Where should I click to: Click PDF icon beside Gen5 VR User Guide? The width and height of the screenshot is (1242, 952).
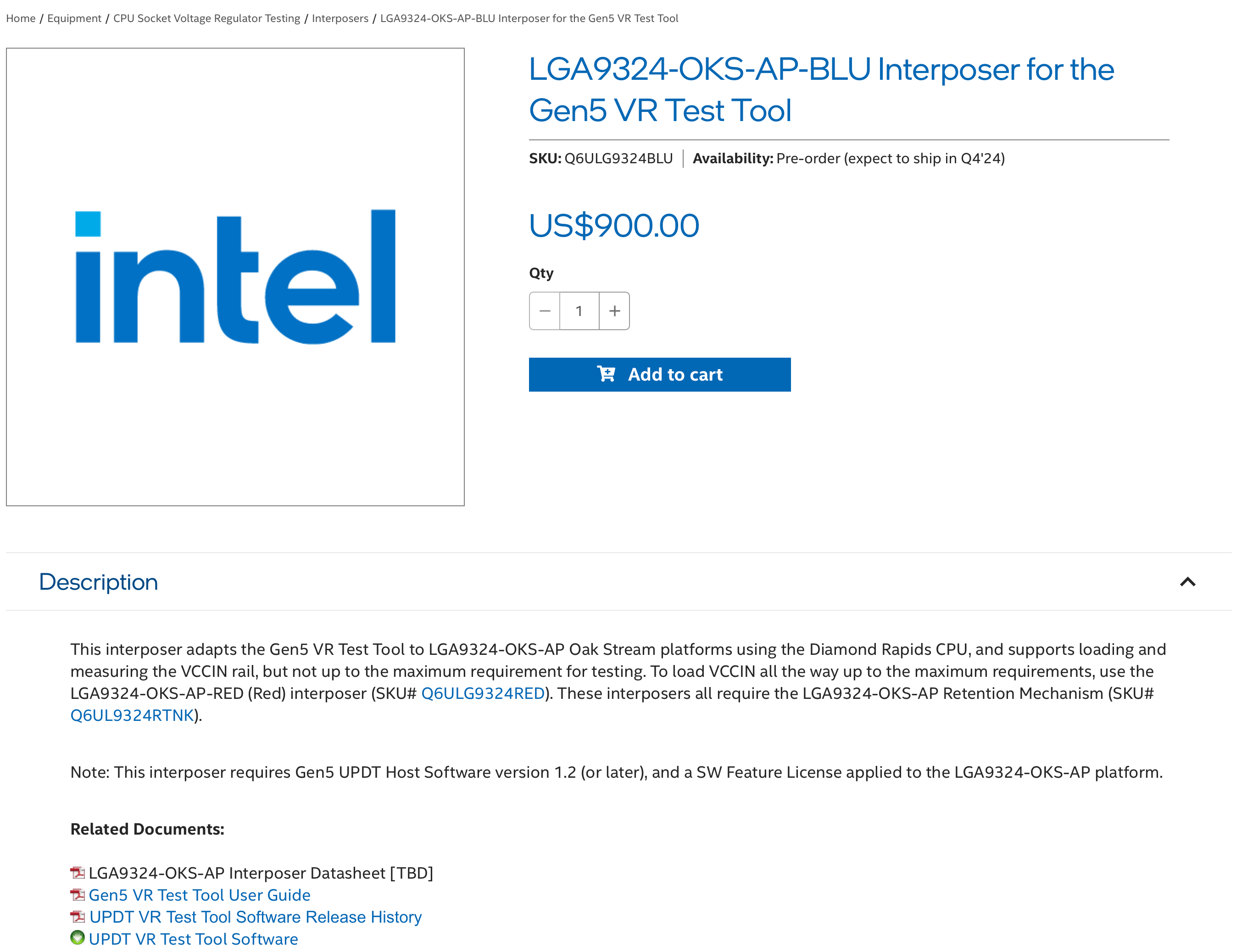(78, 895)
